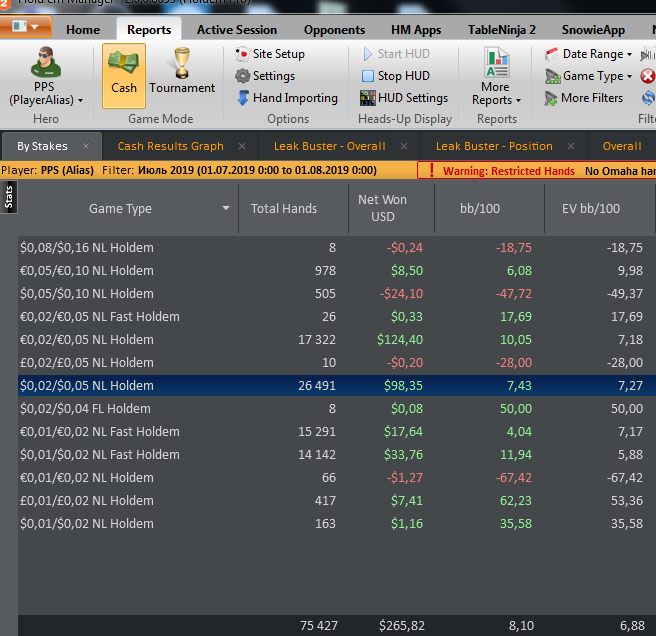Open TableNinja 2 ribbon tab
The height and width of the screenshot is (636, 656).
tap(502, 30)
